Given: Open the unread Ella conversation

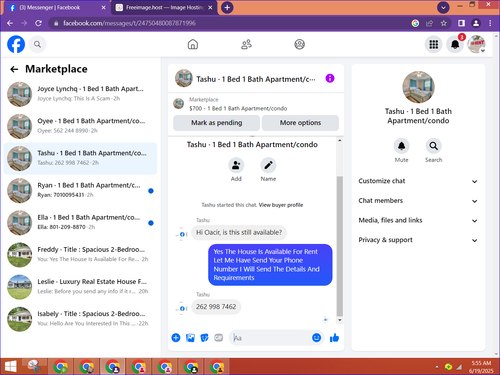Looking at the screenshot, I should coord(80,223).
